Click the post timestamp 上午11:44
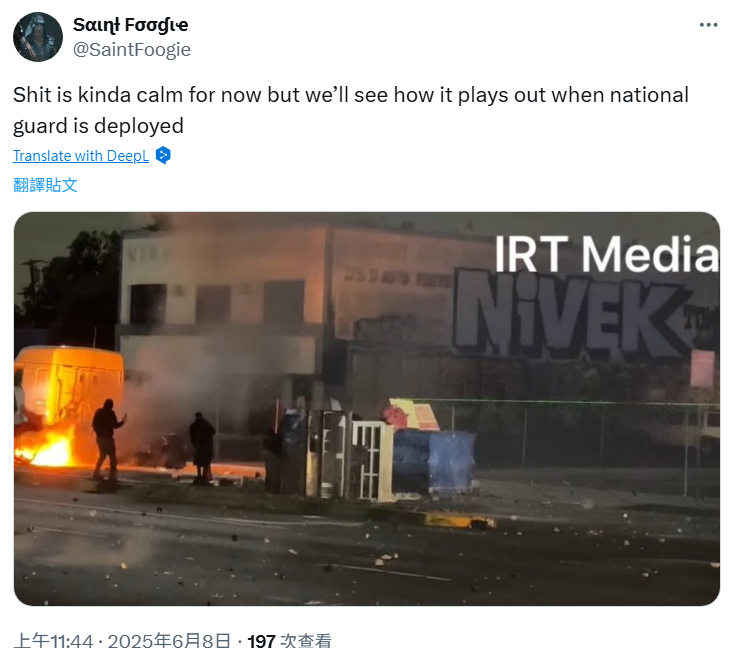Viewport: 733px width, 648px height. click(x=53, y=640)
